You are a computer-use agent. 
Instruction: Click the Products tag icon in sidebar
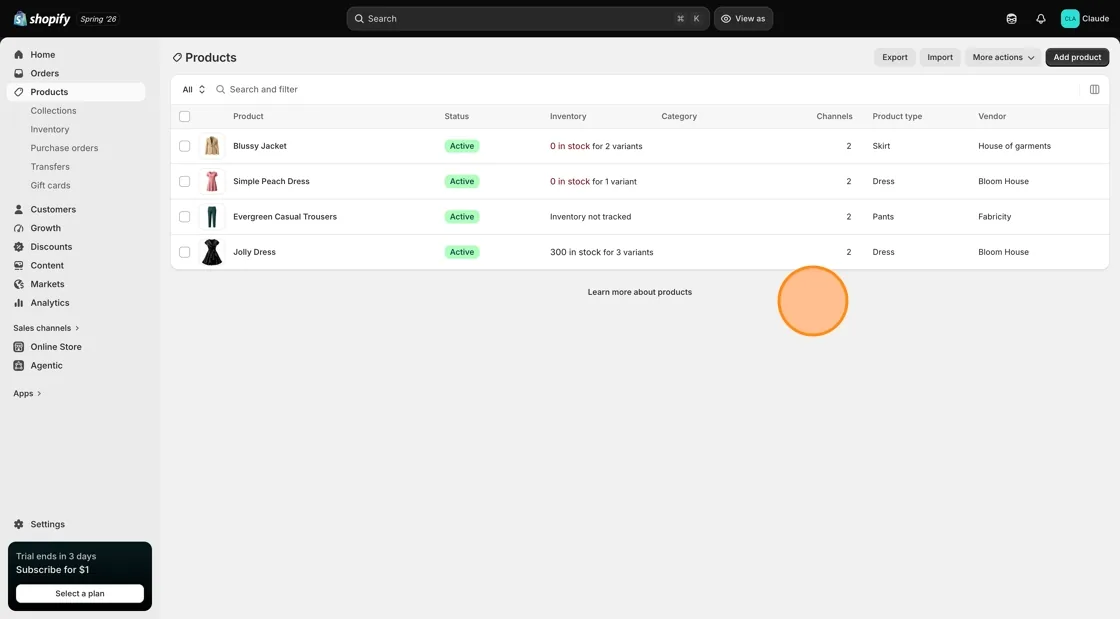[19, 92]
